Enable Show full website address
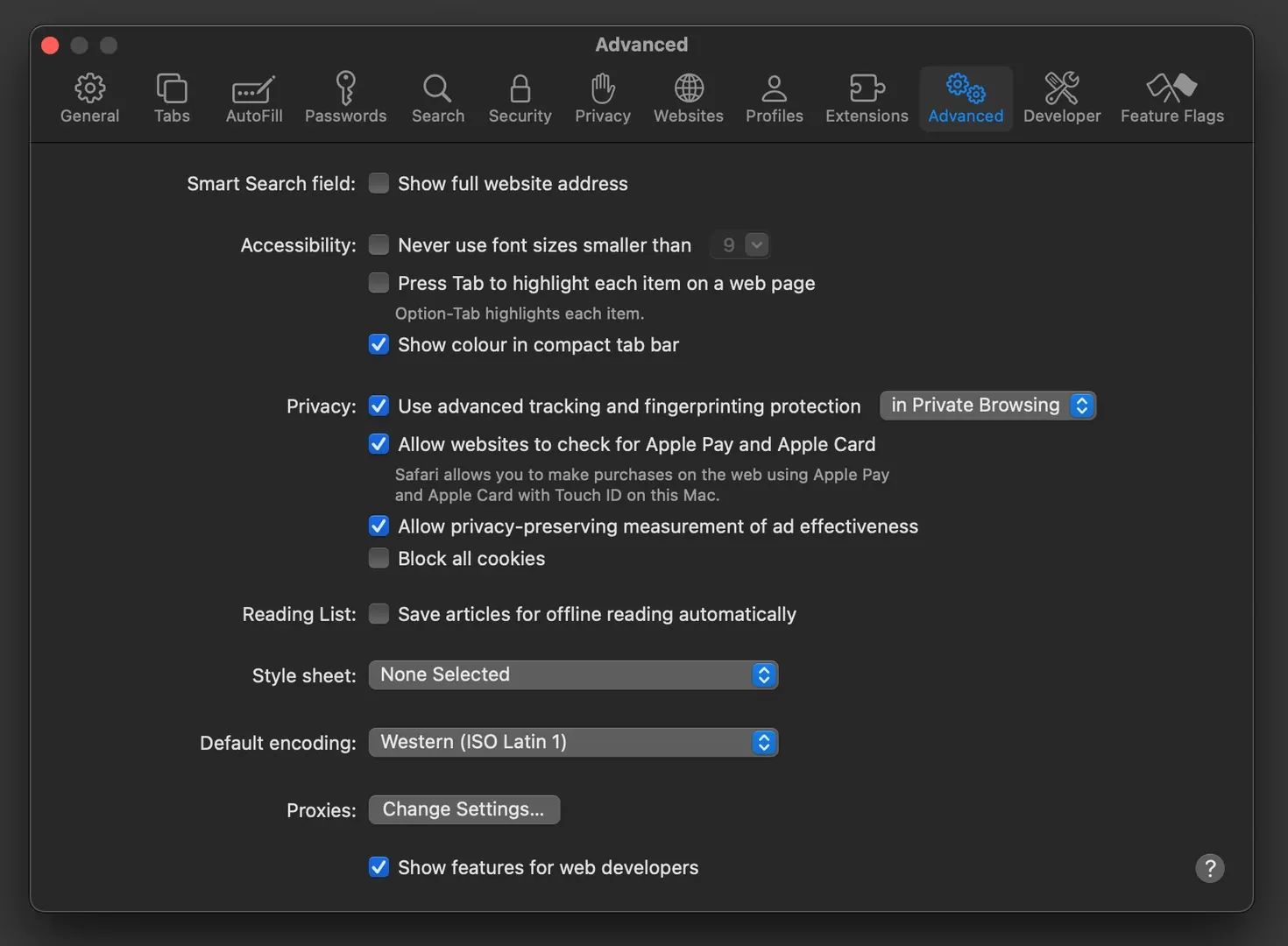This screenshot has width=1288, height=946. click(379, 183)
